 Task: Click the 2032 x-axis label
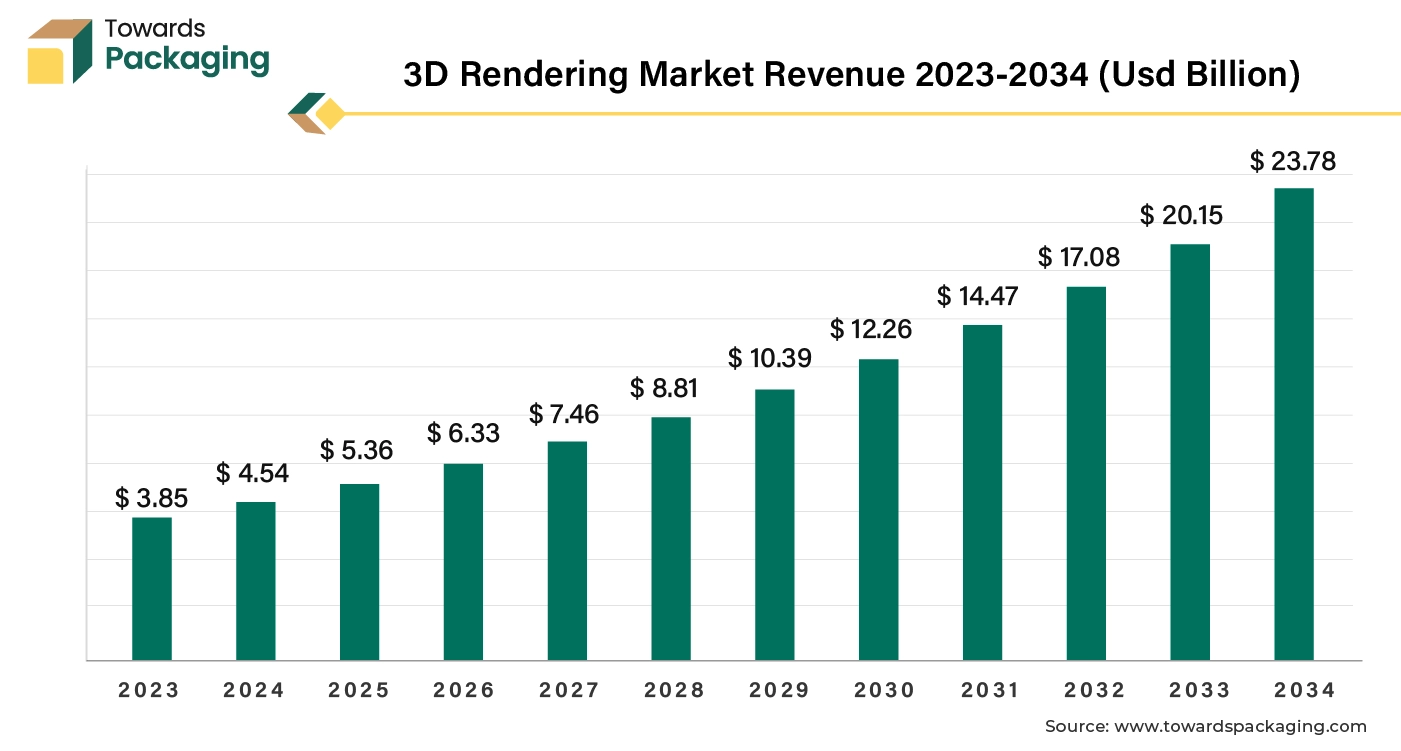click(x=1094, y=690)
